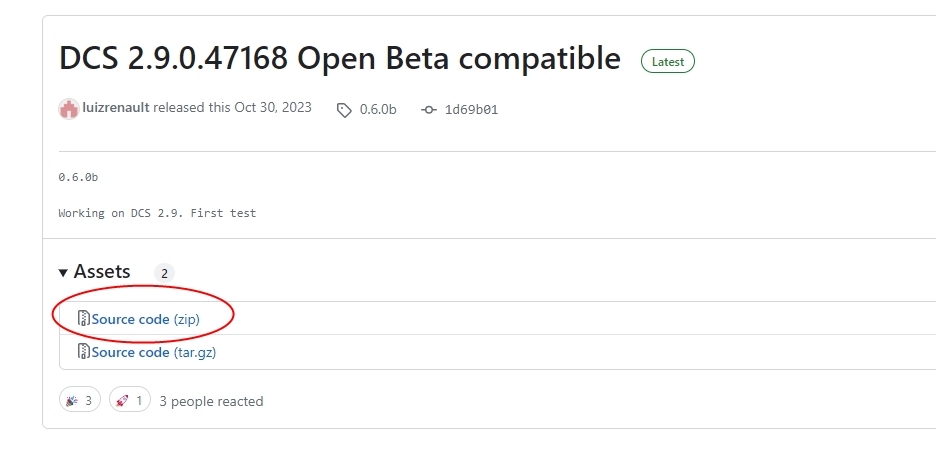React with the party popper emoji
The height and width of the screenshot is (465, 936).
(79, 401)
